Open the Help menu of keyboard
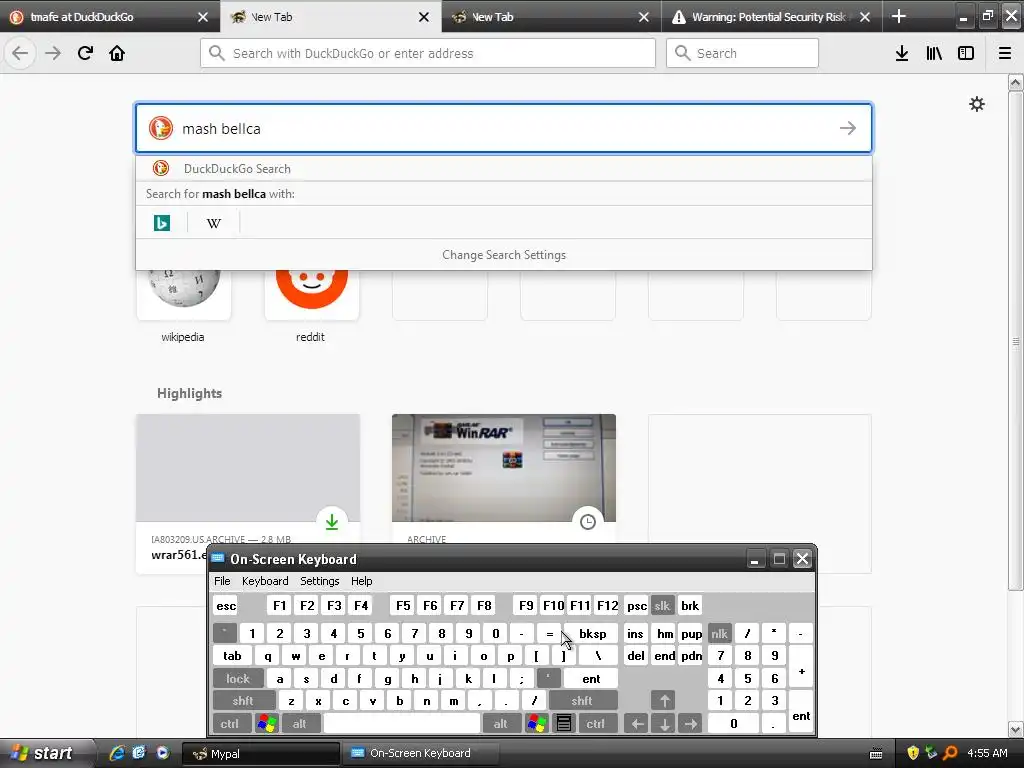 point(362,581)
